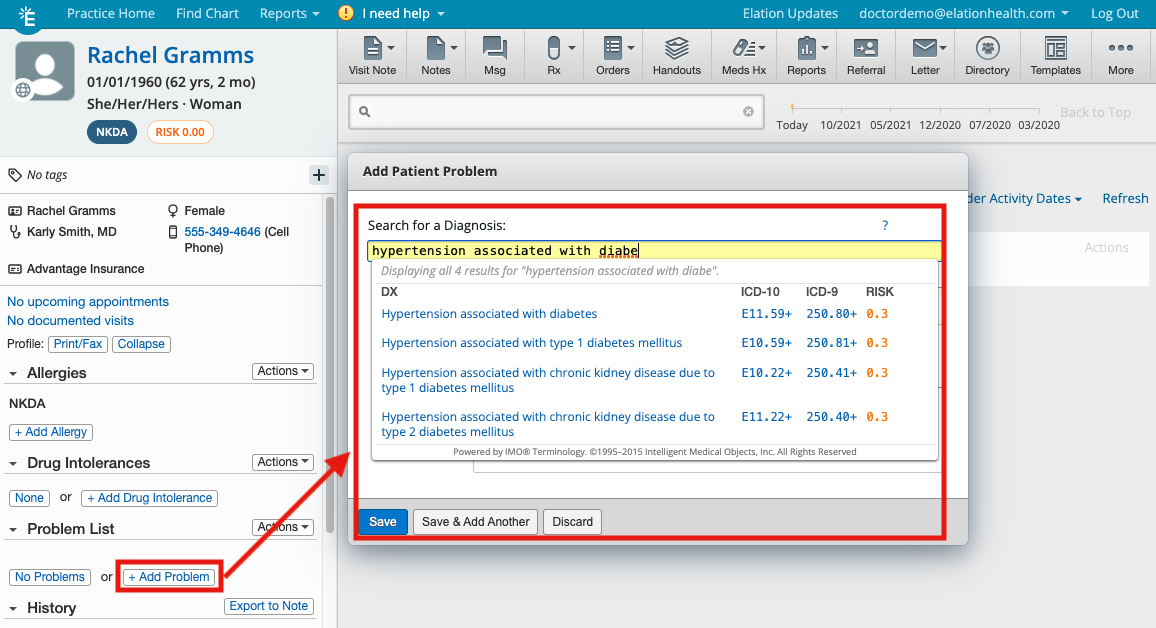This screenshot has height=628, width=1156.
Task: Select Hypertension associated with type 1 diabetes mellitus
Action: pos(531,343)
